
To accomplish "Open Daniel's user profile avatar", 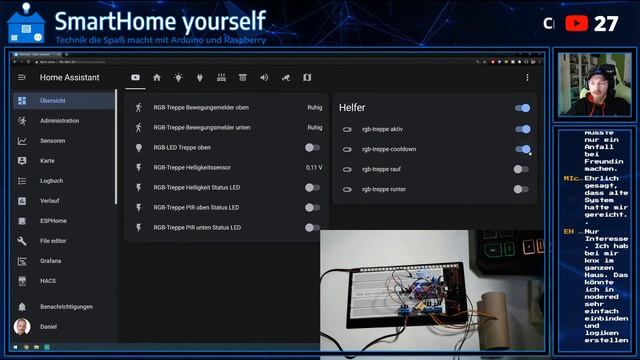I will pos(22,327).
